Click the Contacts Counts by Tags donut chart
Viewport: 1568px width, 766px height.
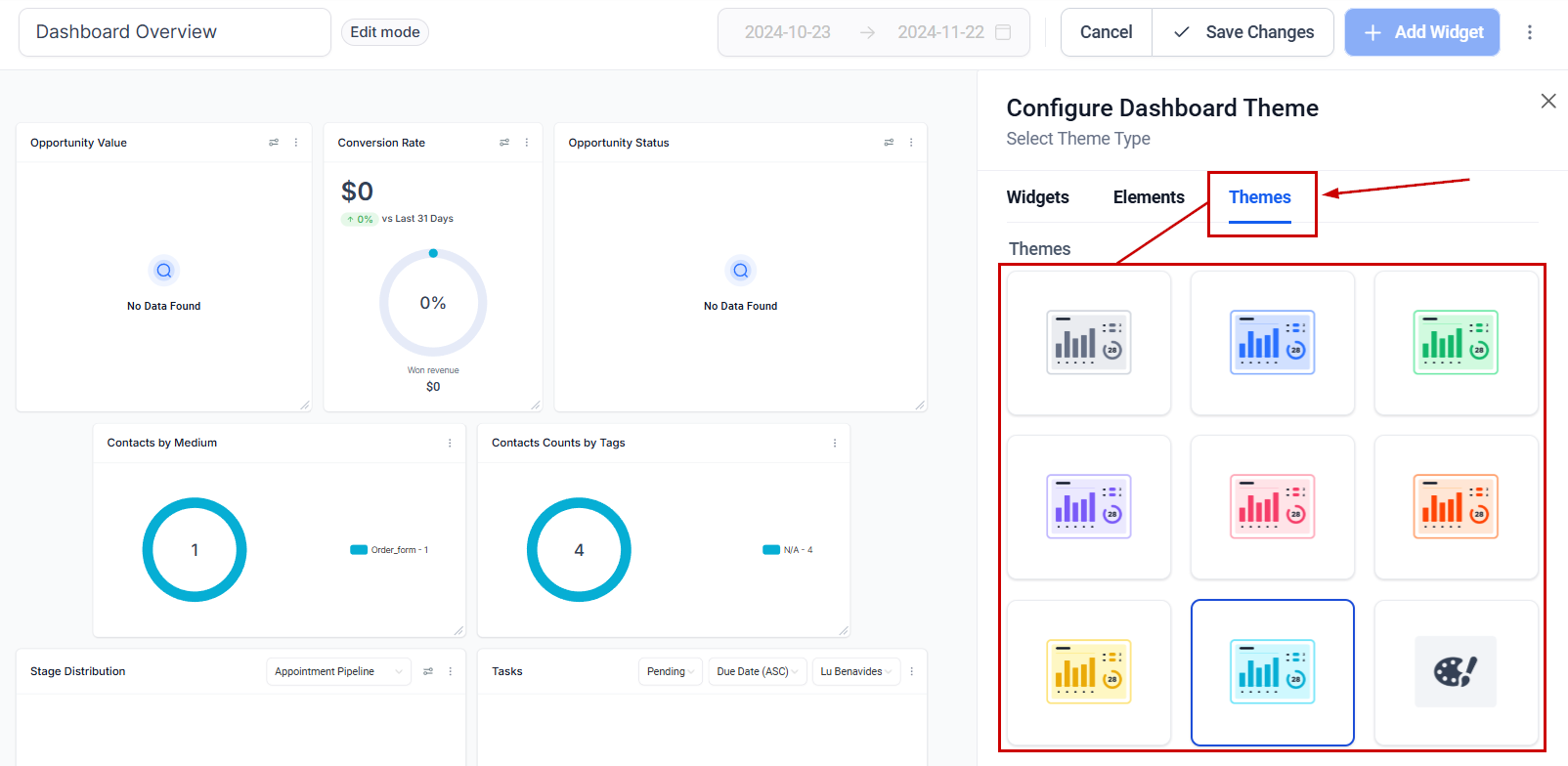[579, 550]
